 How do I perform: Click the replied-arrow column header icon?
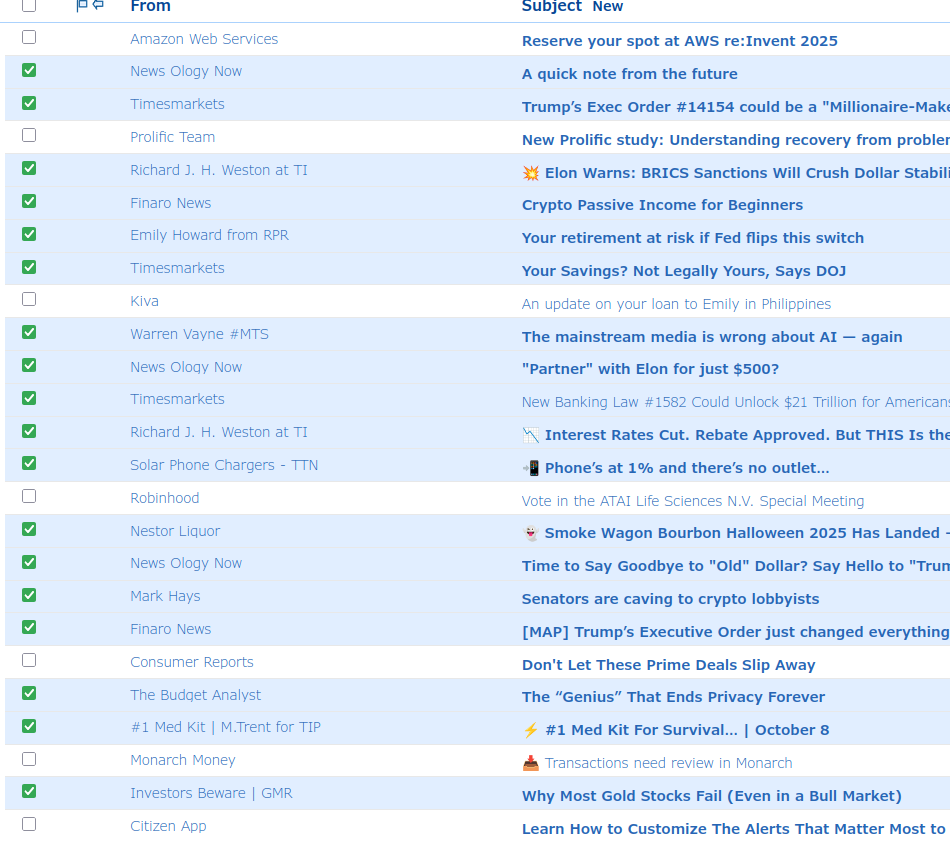click(x=98, y=6)
